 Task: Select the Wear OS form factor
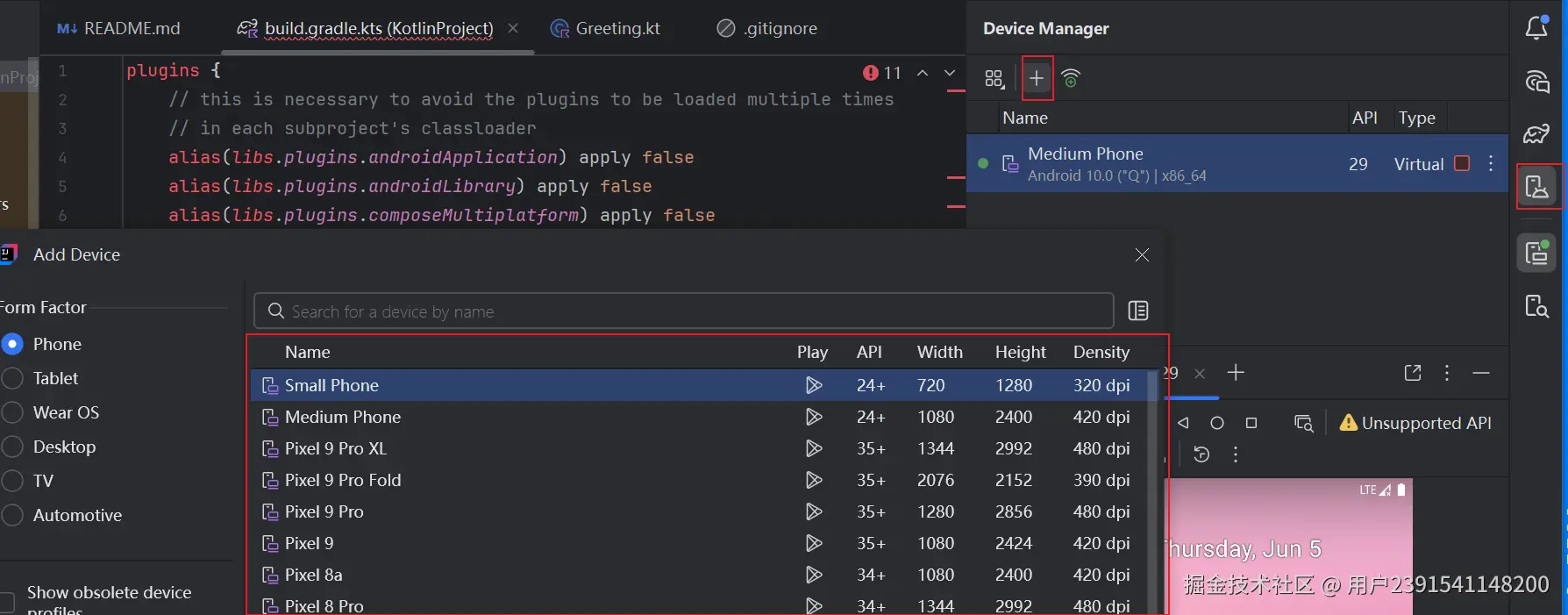(12, 412)
